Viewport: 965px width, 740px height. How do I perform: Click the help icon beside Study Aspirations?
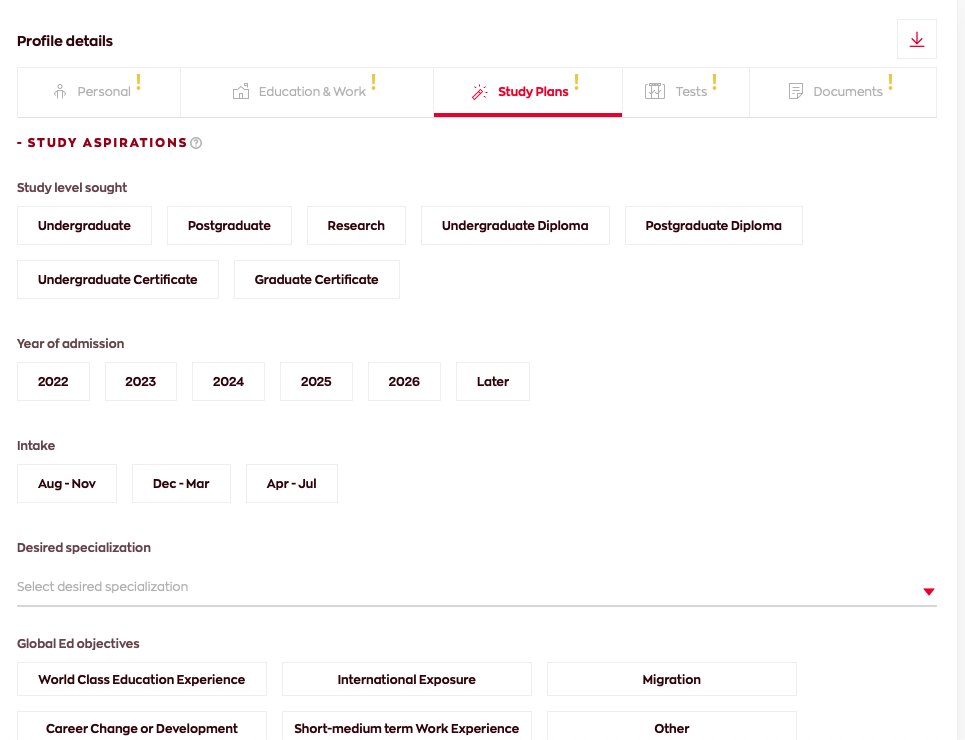(196, 143)
